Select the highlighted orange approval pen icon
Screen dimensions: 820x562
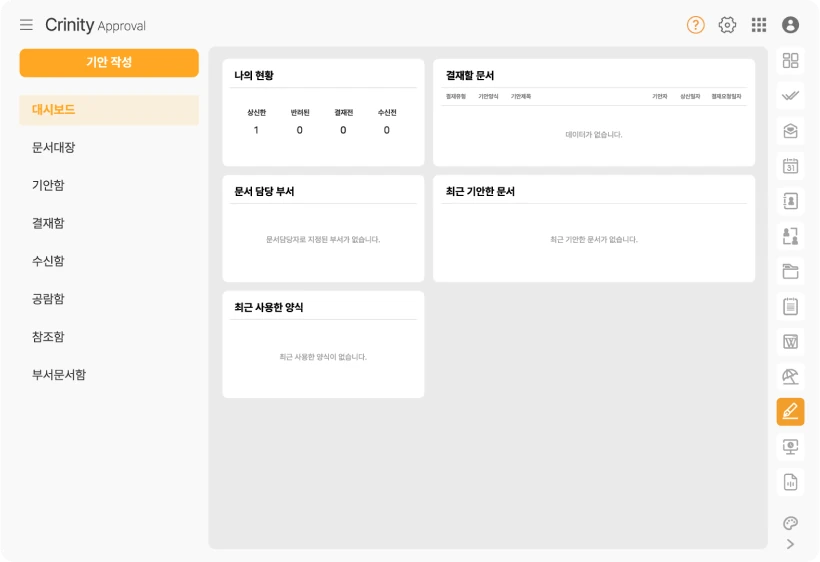[x=790, y=411]
